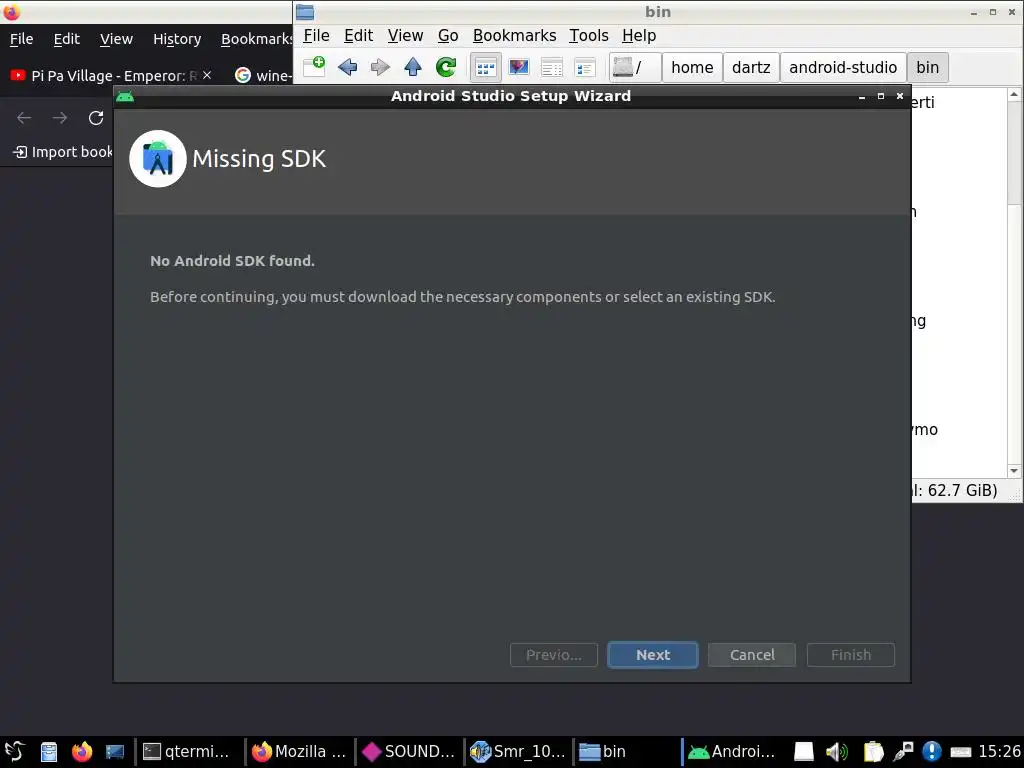This screenshot has width=1024, height=768.
Task: Open Firefox View menu
Action: [x=116, y=39]
